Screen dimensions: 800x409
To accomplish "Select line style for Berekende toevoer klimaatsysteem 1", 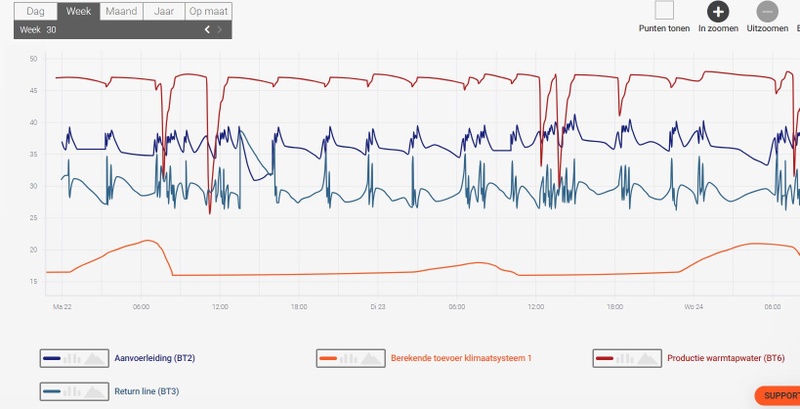I will tap(328, 359).
